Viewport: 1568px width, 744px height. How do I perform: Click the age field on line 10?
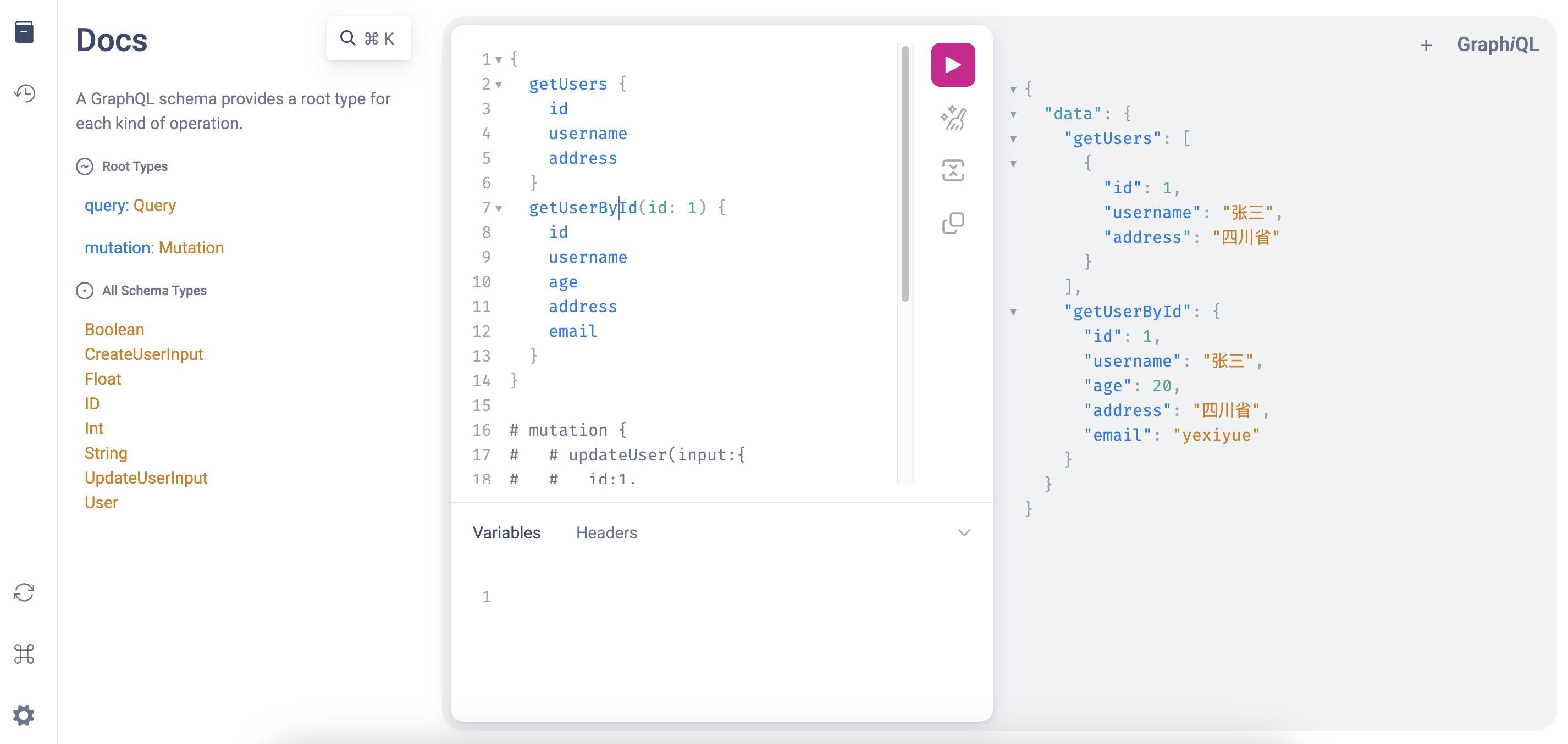pos(563,282)
